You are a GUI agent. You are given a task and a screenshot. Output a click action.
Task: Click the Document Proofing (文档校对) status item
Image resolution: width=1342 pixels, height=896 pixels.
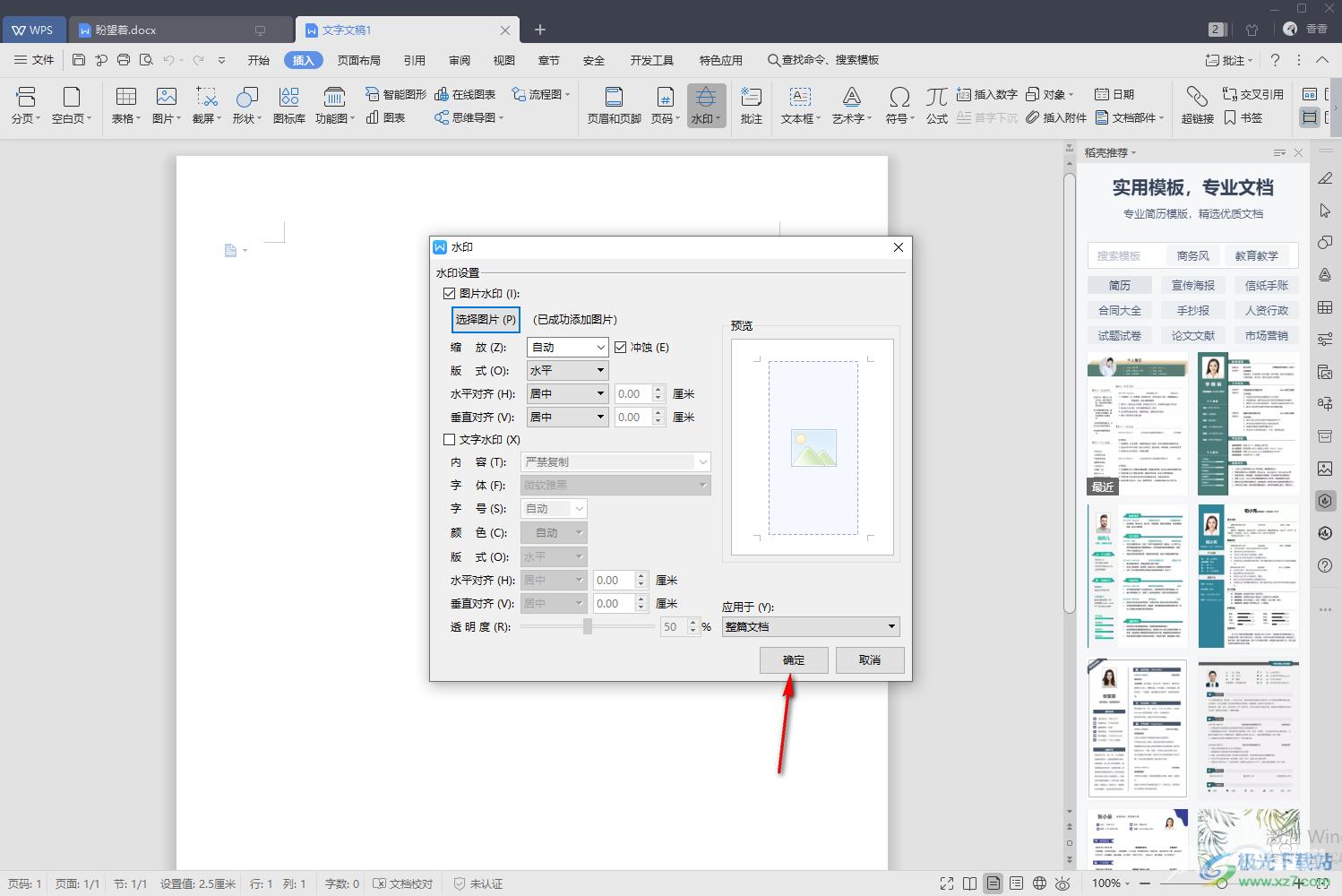coord(403,883)
